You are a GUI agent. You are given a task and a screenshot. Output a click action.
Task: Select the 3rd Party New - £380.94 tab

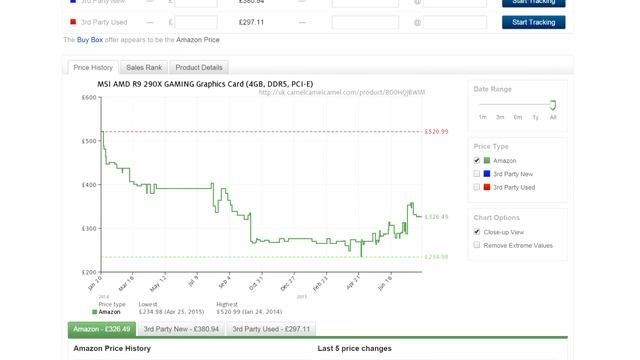click(181, 329)
